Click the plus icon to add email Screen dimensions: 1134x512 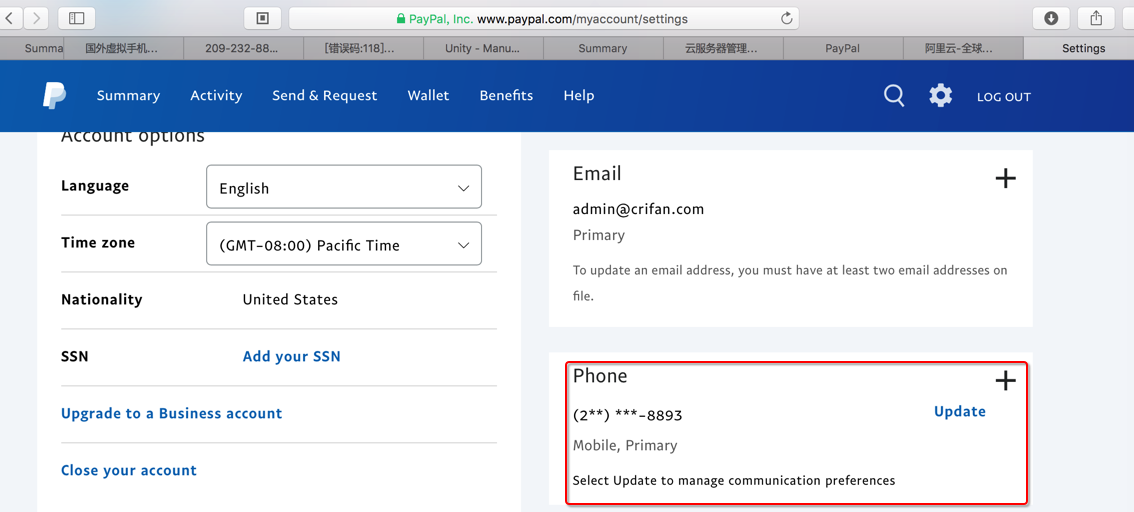[1005, 179]
